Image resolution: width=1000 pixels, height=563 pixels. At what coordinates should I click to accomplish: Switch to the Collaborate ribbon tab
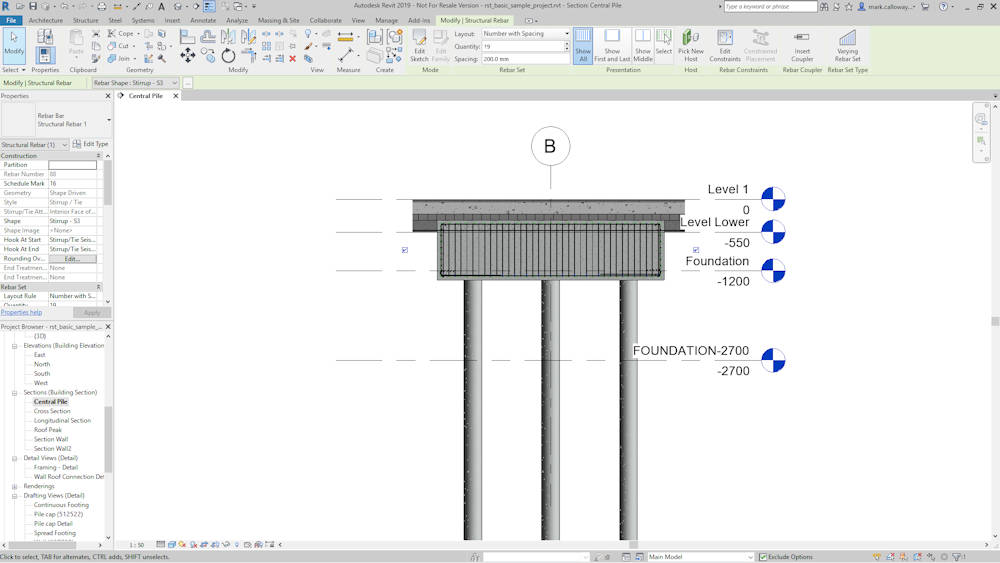pos(325,20)
